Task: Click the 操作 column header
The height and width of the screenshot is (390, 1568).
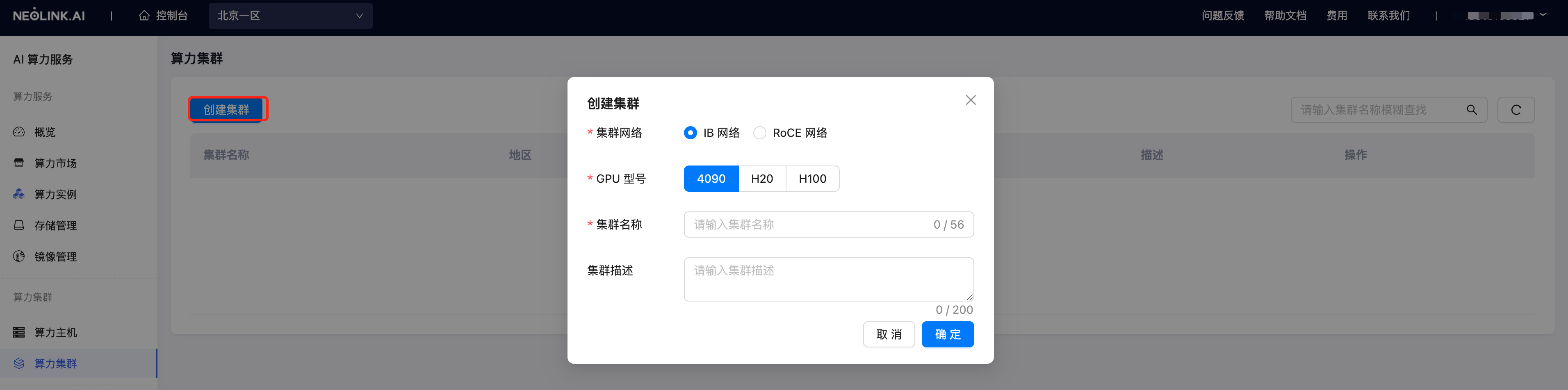Action: (x=1356, y=155)
